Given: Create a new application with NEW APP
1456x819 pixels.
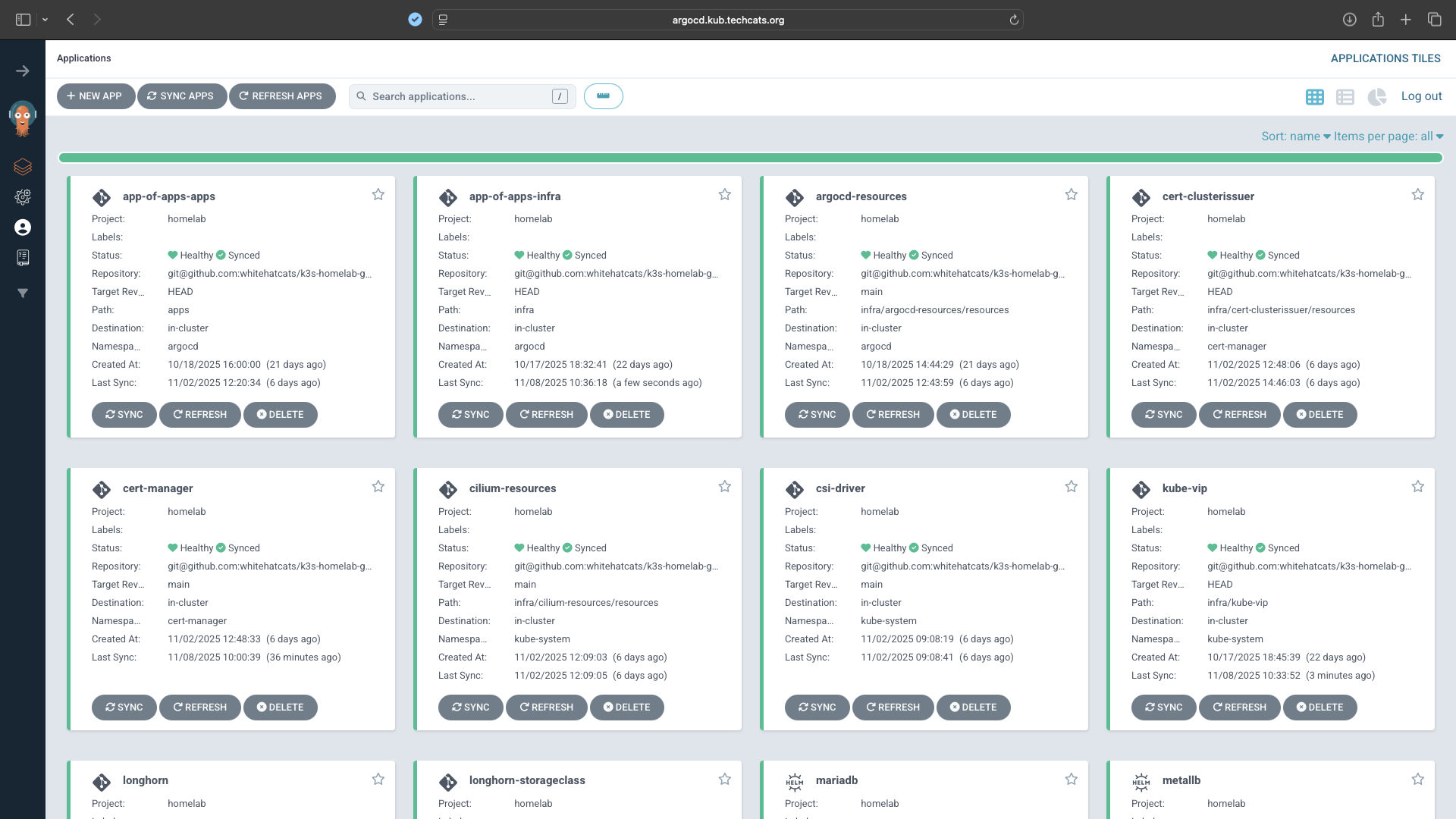Looking at the screenshot, I should (x=96, y=96).
